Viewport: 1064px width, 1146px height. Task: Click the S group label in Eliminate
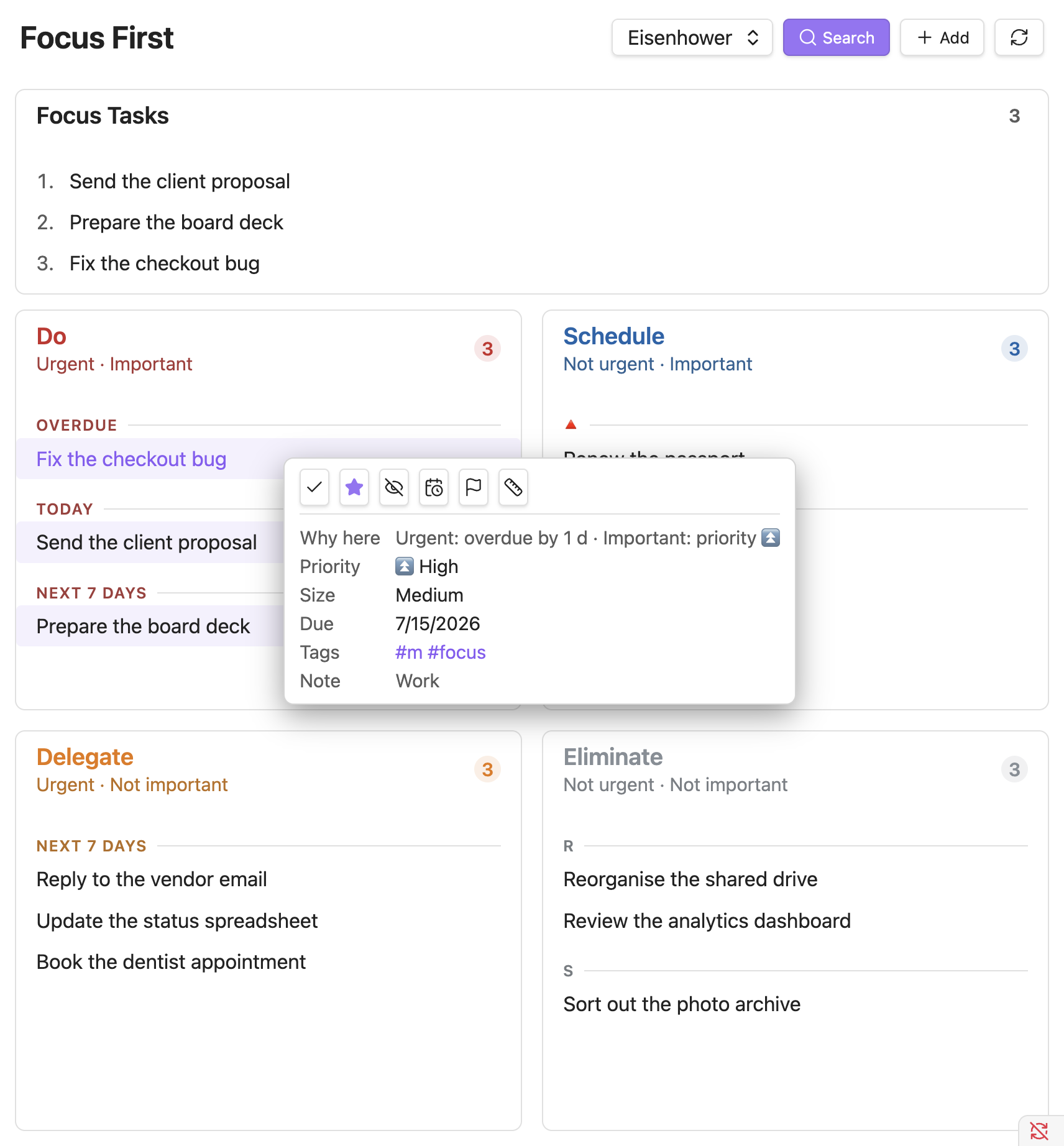coord(569,971)
